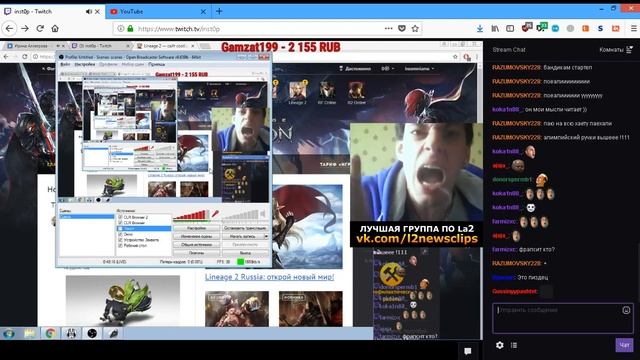Screen dimensions: 640x360
Task: Open RAZUMOVSKY228 name on 'ручки вышеее' message
Action: point(516,138)
